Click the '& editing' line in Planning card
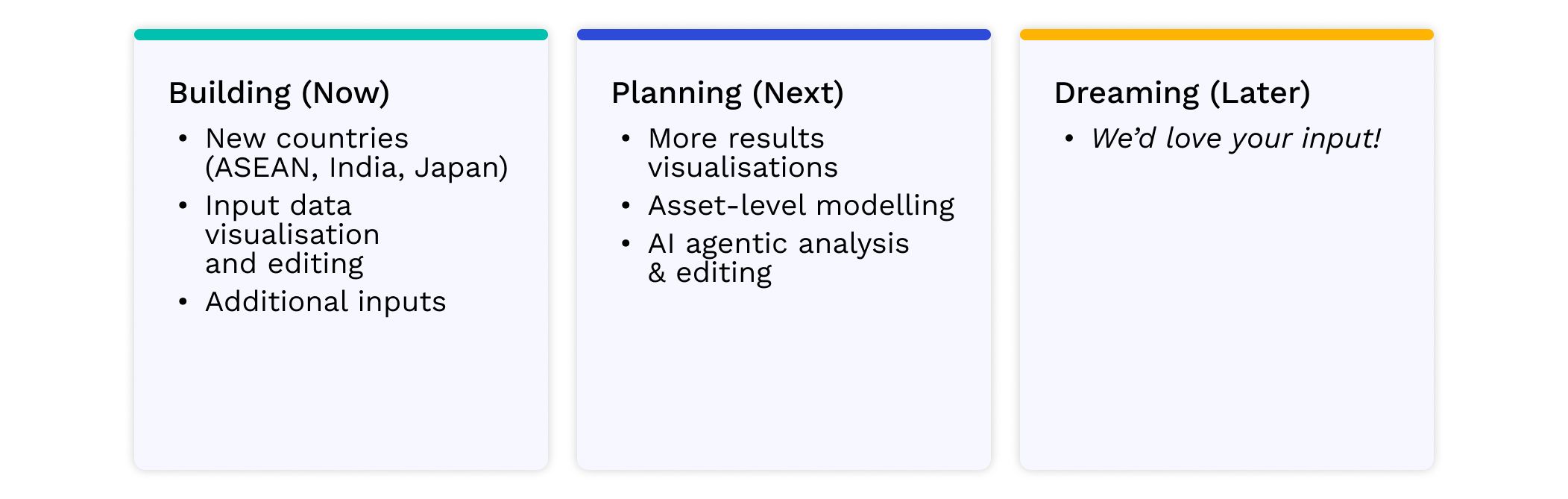Screen dimensions: 1568x499 click(x=710, y=273)
